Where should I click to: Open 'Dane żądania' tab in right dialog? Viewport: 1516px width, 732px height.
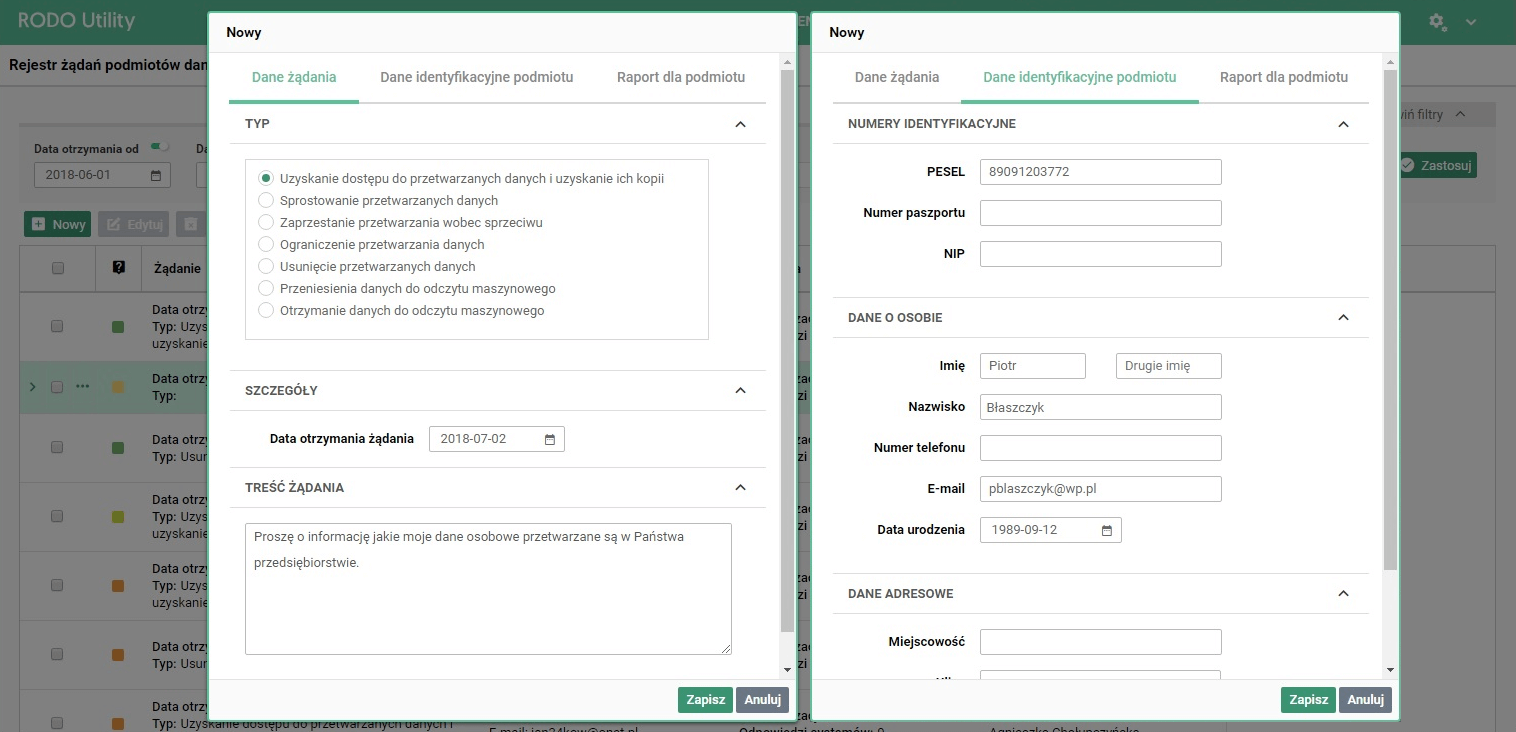[x=897, y=77]
